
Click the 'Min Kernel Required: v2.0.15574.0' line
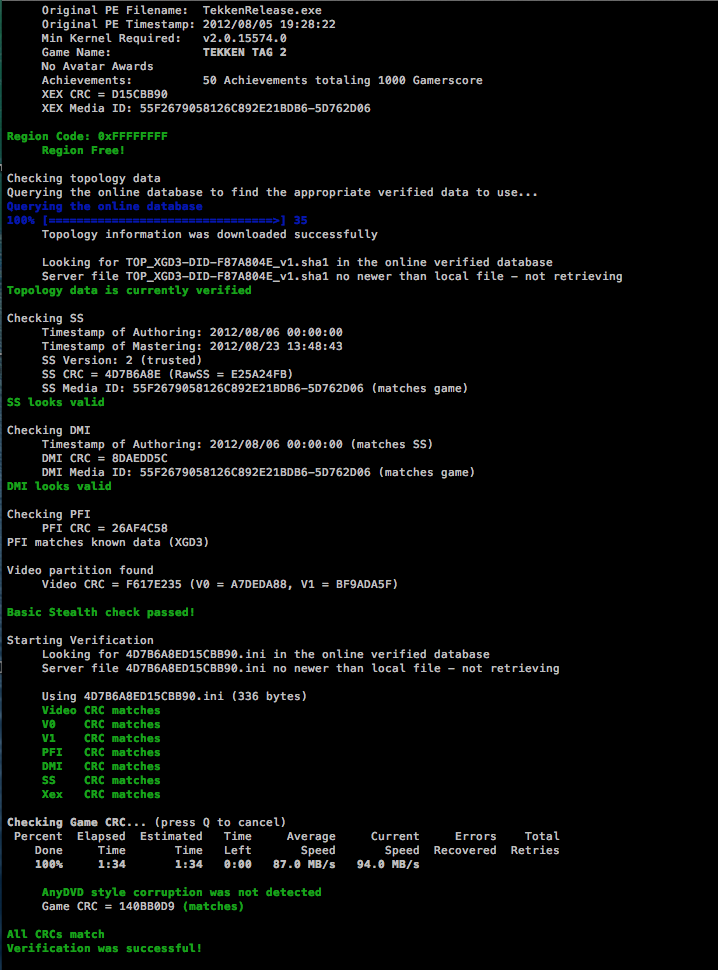(164, 38)
